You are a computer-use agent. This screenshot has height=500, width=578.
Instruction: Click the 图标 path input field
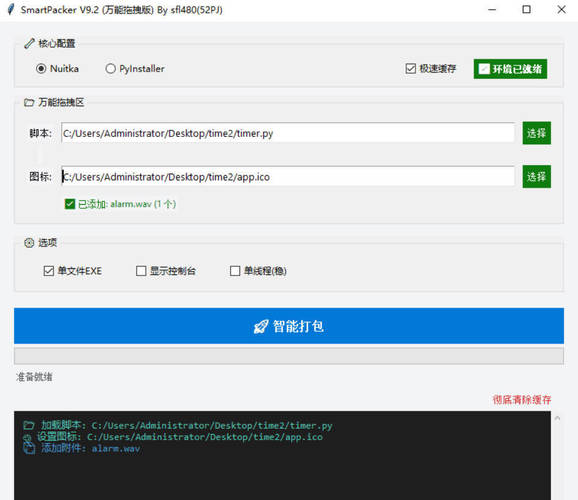(288, 177)
